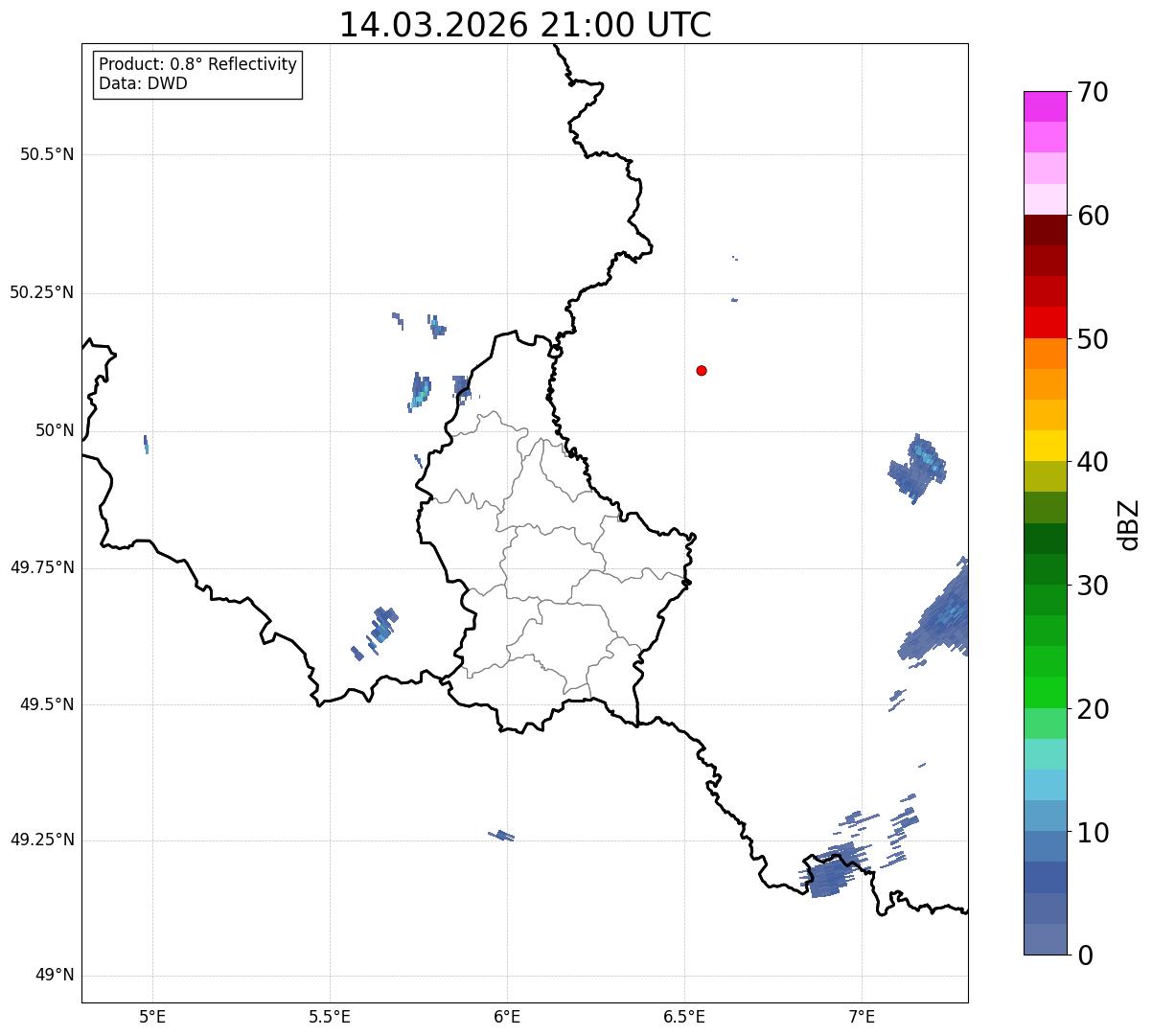Click the 50.25°N latitude label
The width and height of the screenshot is (1152, 1036).
pos(42,292)
